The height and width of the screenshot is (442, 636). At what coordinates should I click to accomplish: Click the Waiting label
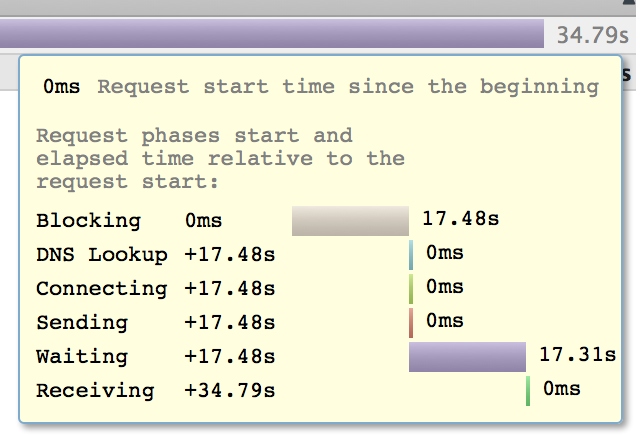coord(82,357)
